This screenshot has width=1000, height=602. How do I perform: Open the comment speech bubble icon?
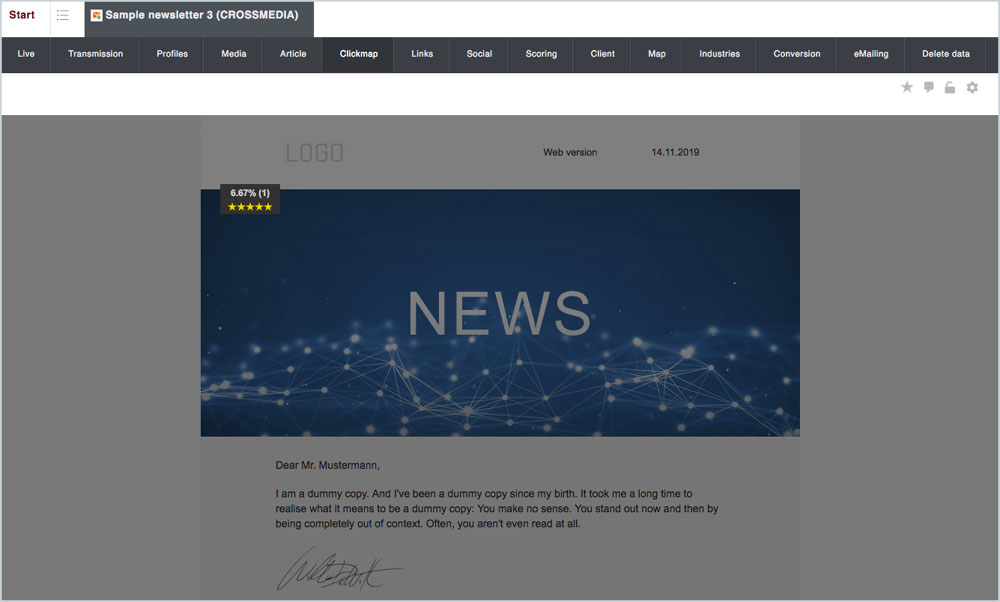(x=929, y=88)
